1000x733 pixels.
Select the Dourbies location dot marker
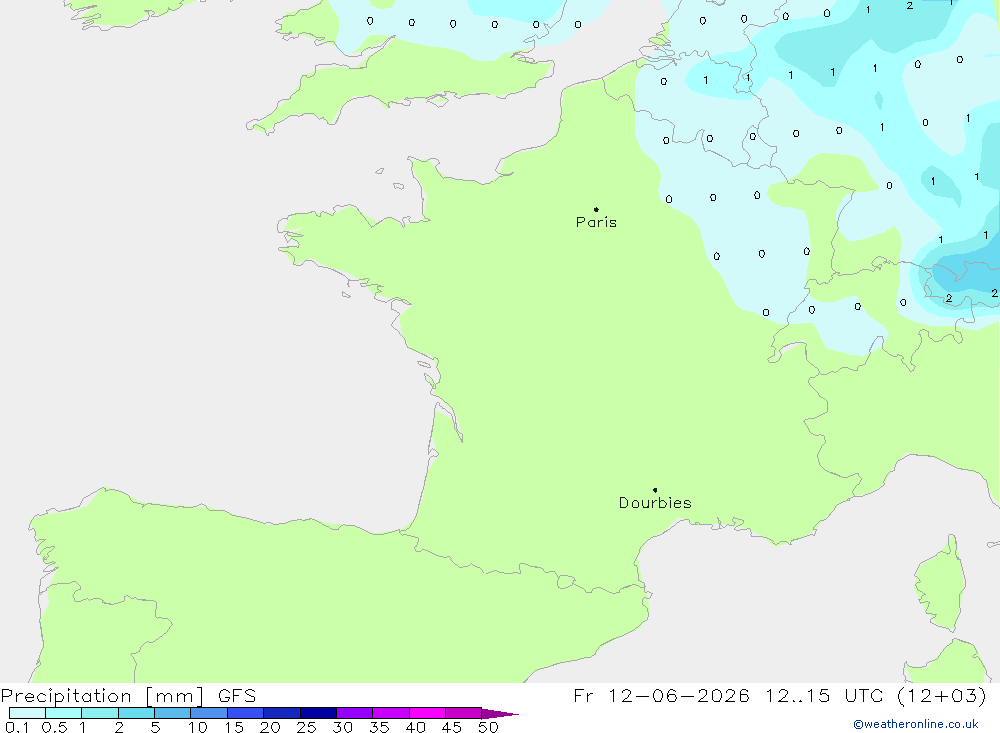(655, 490)
